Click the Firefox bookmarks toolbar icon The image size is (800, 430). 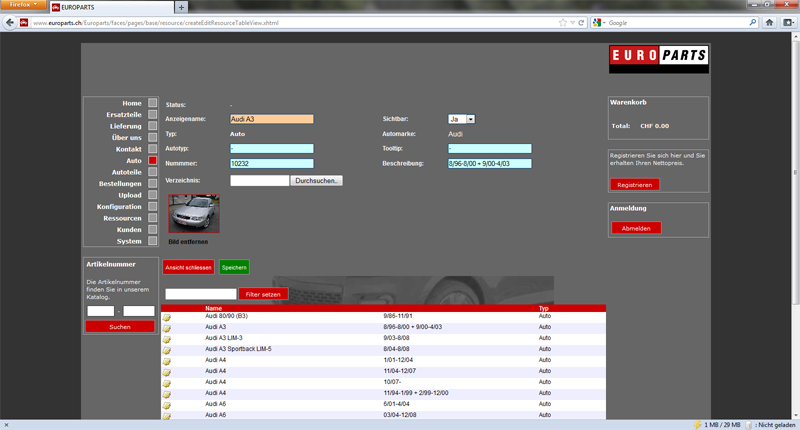pos(788,22)
